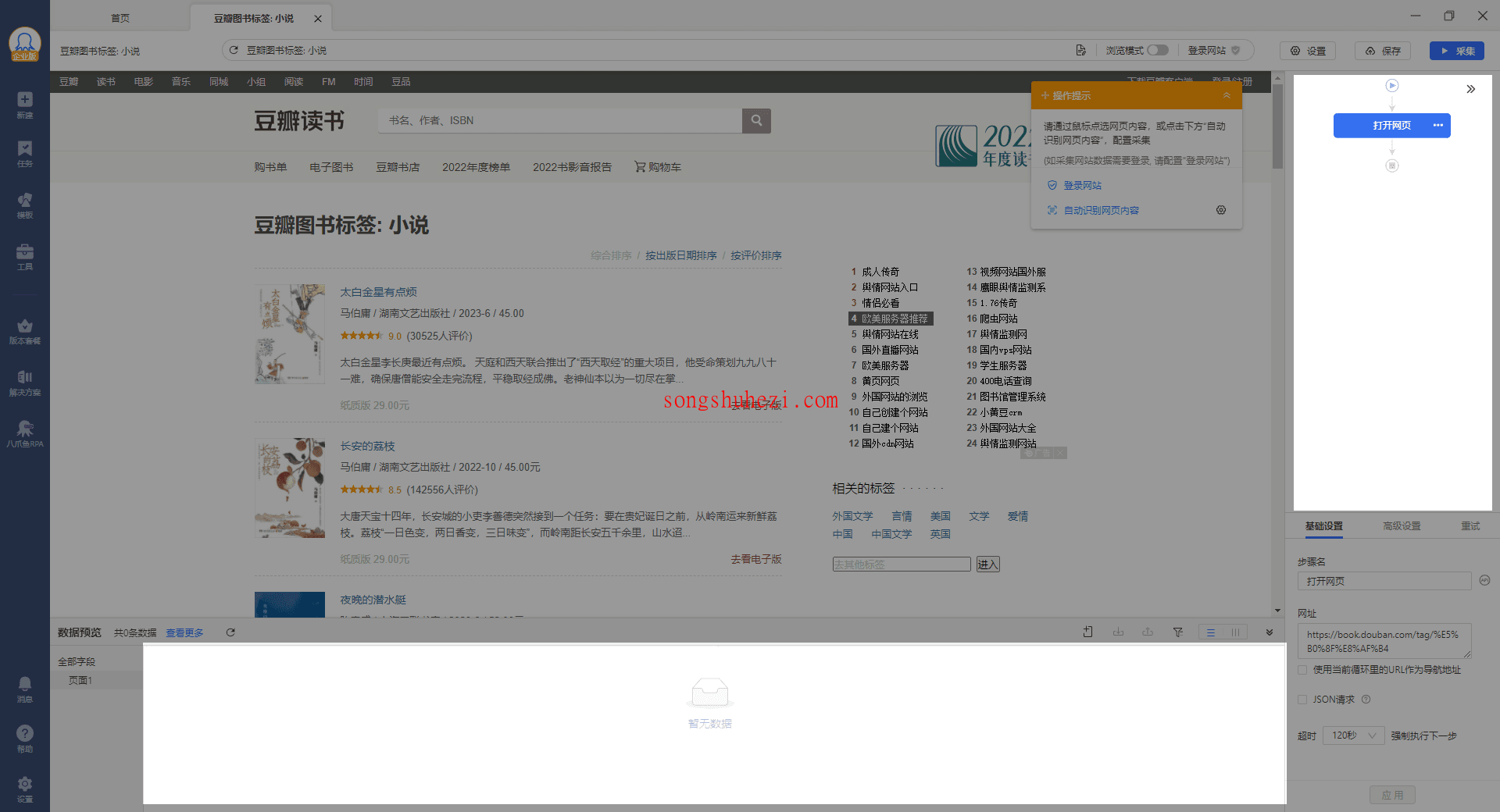Open the 基础设置 tab
The height and width of the screenshot is (812, 1500).
pos(1323,526)
